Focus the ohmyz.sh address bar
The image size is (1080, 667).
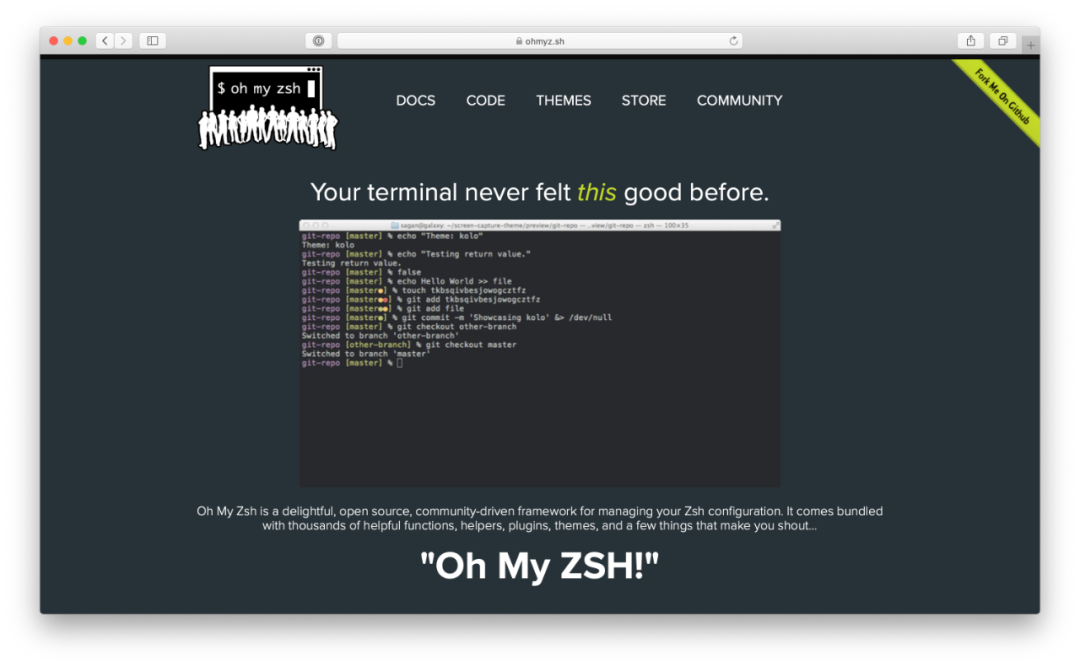[540, 41]
